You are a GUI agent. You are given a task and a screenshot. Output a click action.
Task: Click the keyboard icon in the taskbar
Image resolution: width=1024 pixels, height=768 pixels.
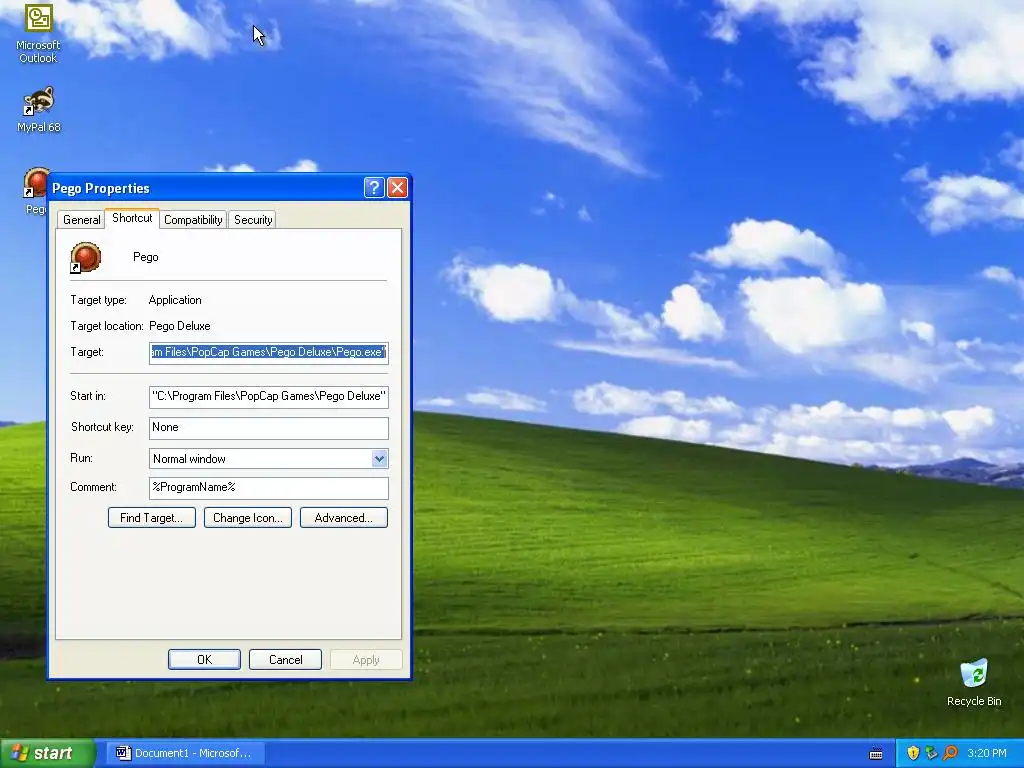point(876,754)
